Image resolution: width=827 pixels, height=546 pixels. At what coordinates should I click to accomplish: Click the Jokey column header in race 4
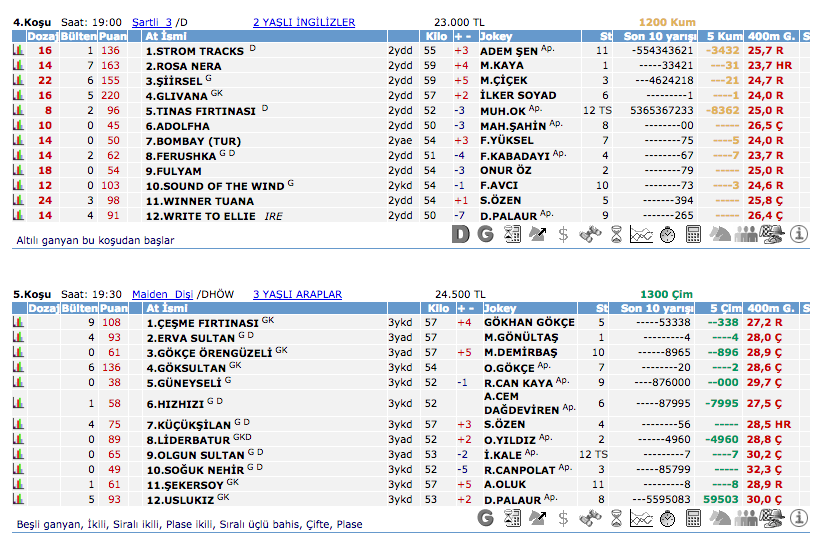point(498,35)
